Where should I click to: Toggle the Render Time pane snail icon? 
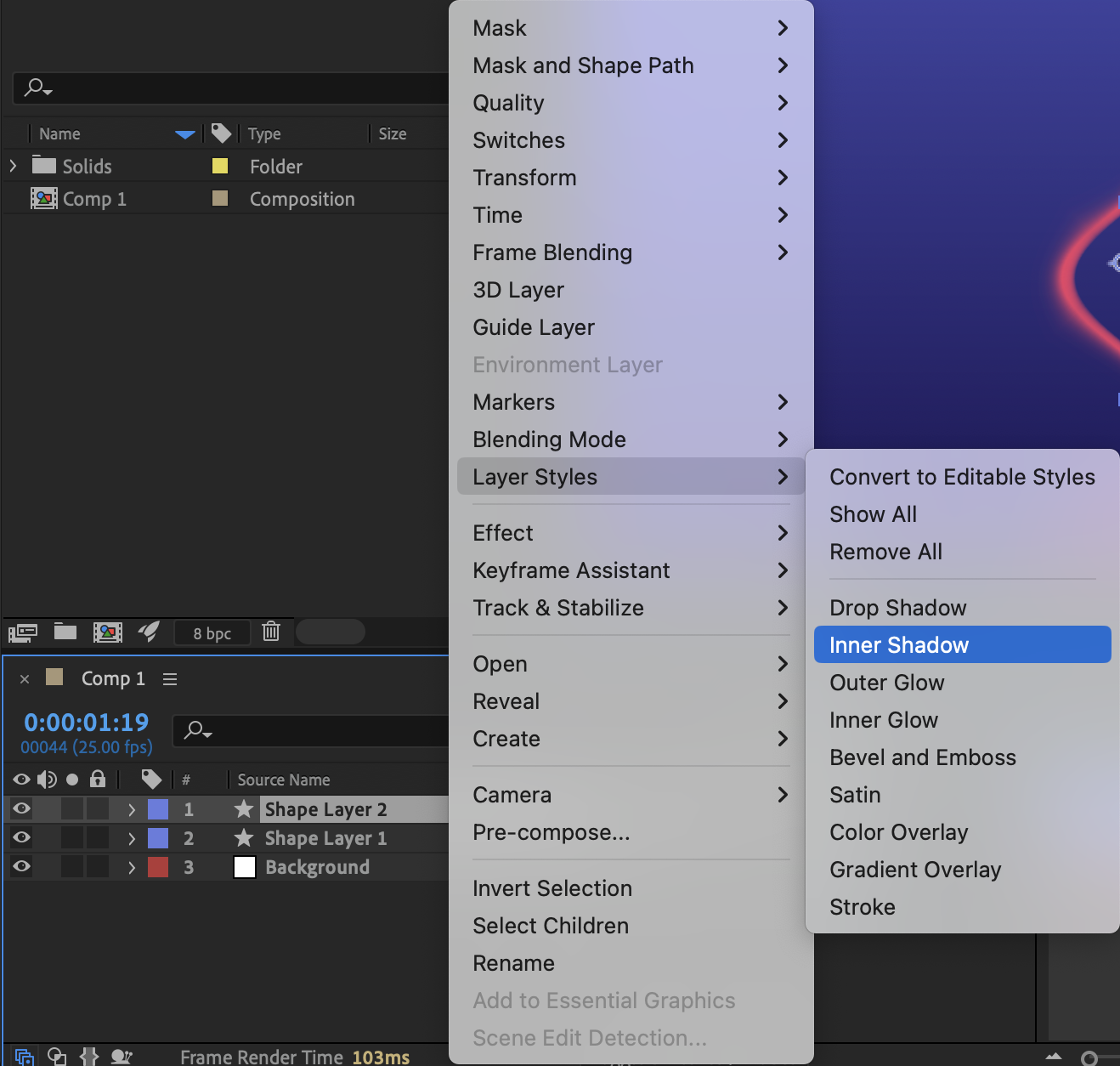[122, 1057]
